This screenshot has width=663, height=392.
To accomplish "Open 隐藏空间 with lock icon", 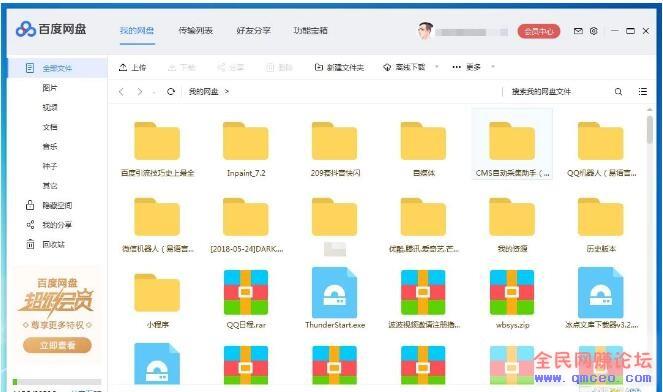I will tap(49, 205).
